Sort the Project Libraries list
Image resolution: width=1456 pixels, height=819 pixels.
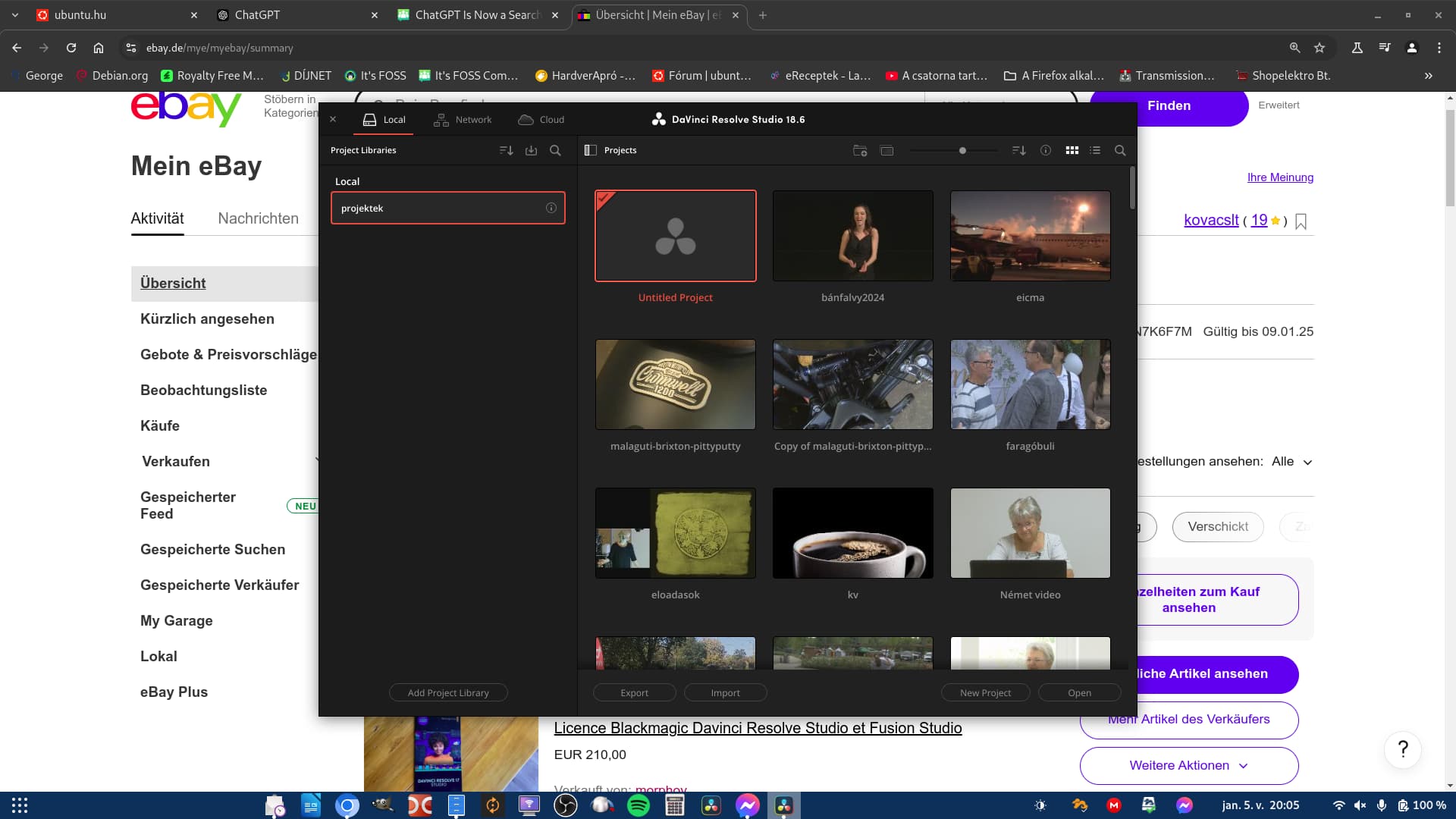pyautogui.click(x=507, y=150)
